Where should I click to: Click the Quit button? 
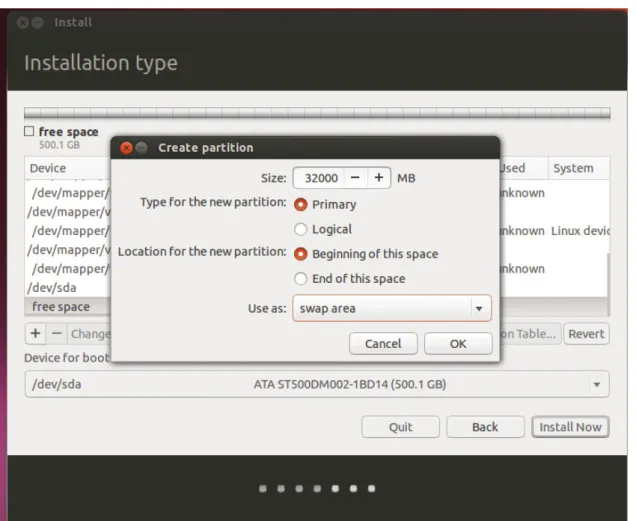[x=400, y=427]
